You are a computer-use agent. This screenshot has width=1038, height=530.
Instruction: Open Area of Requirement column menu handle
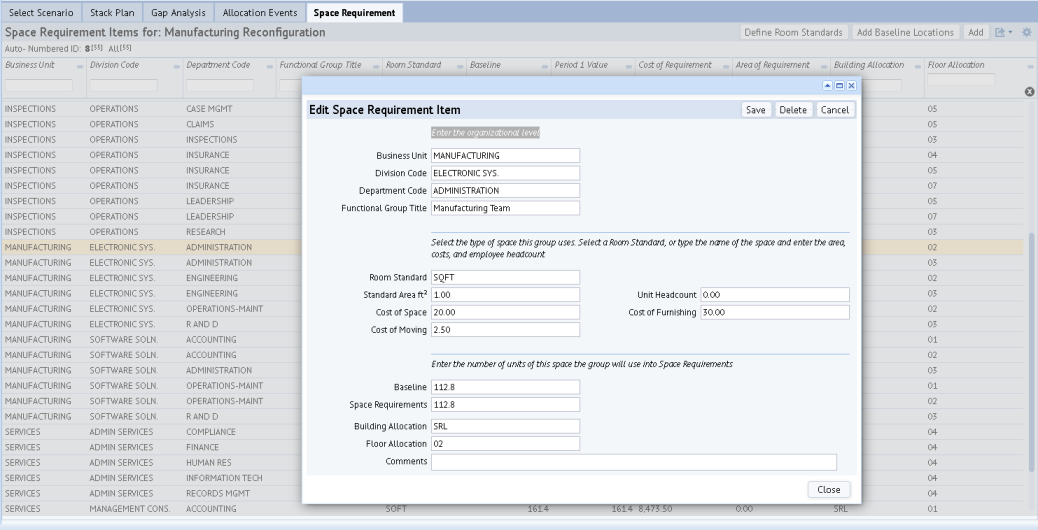[824, 66]
